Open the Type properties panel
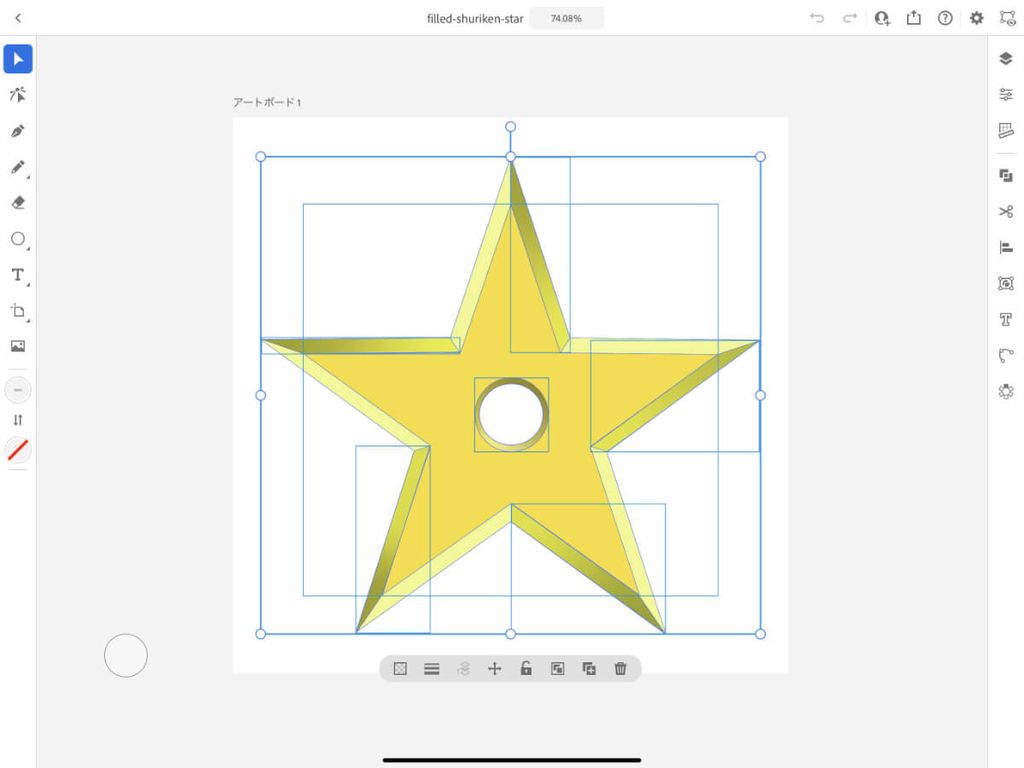The height and width of the screenshot is (768, 1024). [x=1006, y=319]
